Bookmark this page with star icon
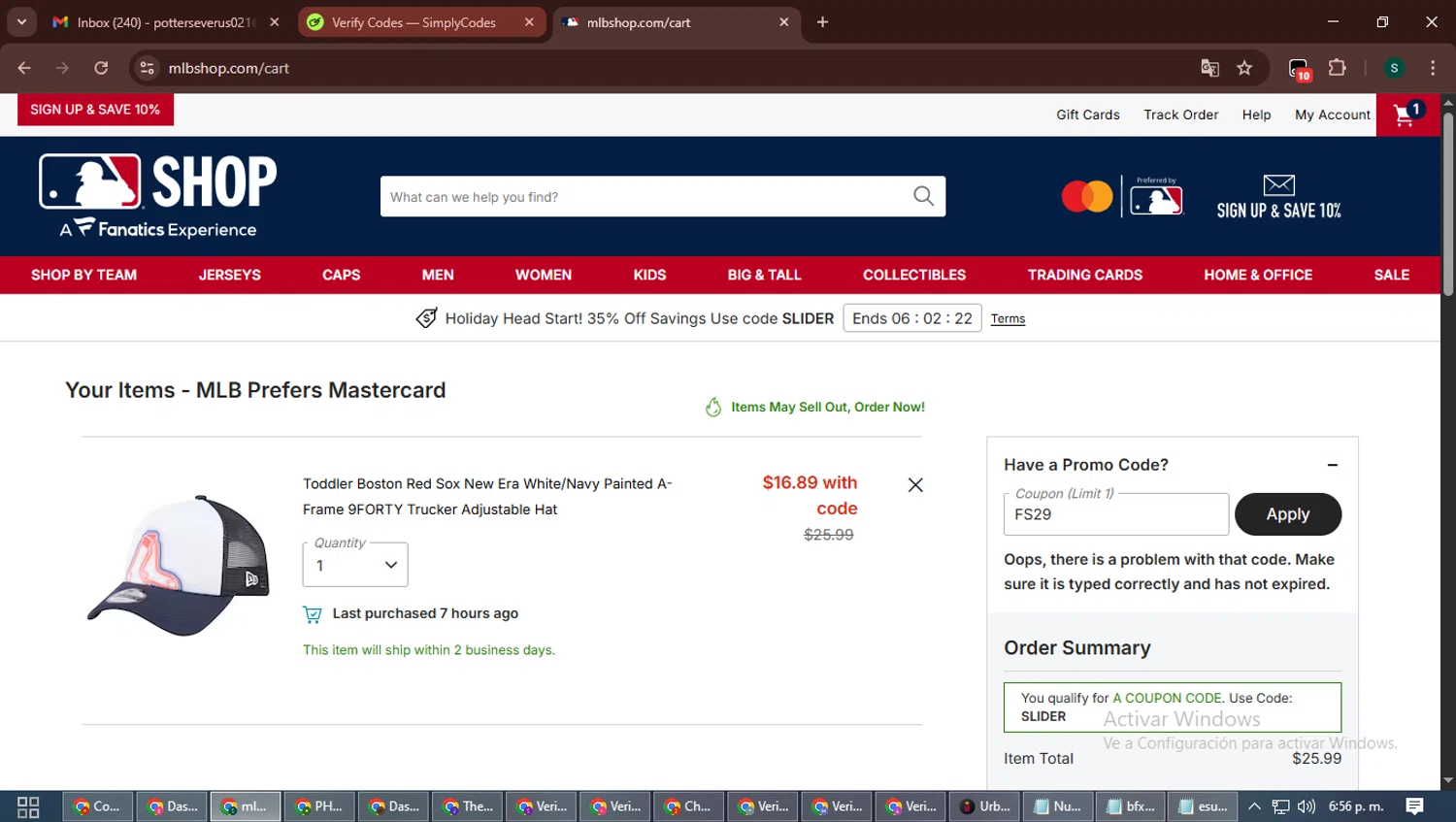The image size is (1456, 822). [1244, 68]
